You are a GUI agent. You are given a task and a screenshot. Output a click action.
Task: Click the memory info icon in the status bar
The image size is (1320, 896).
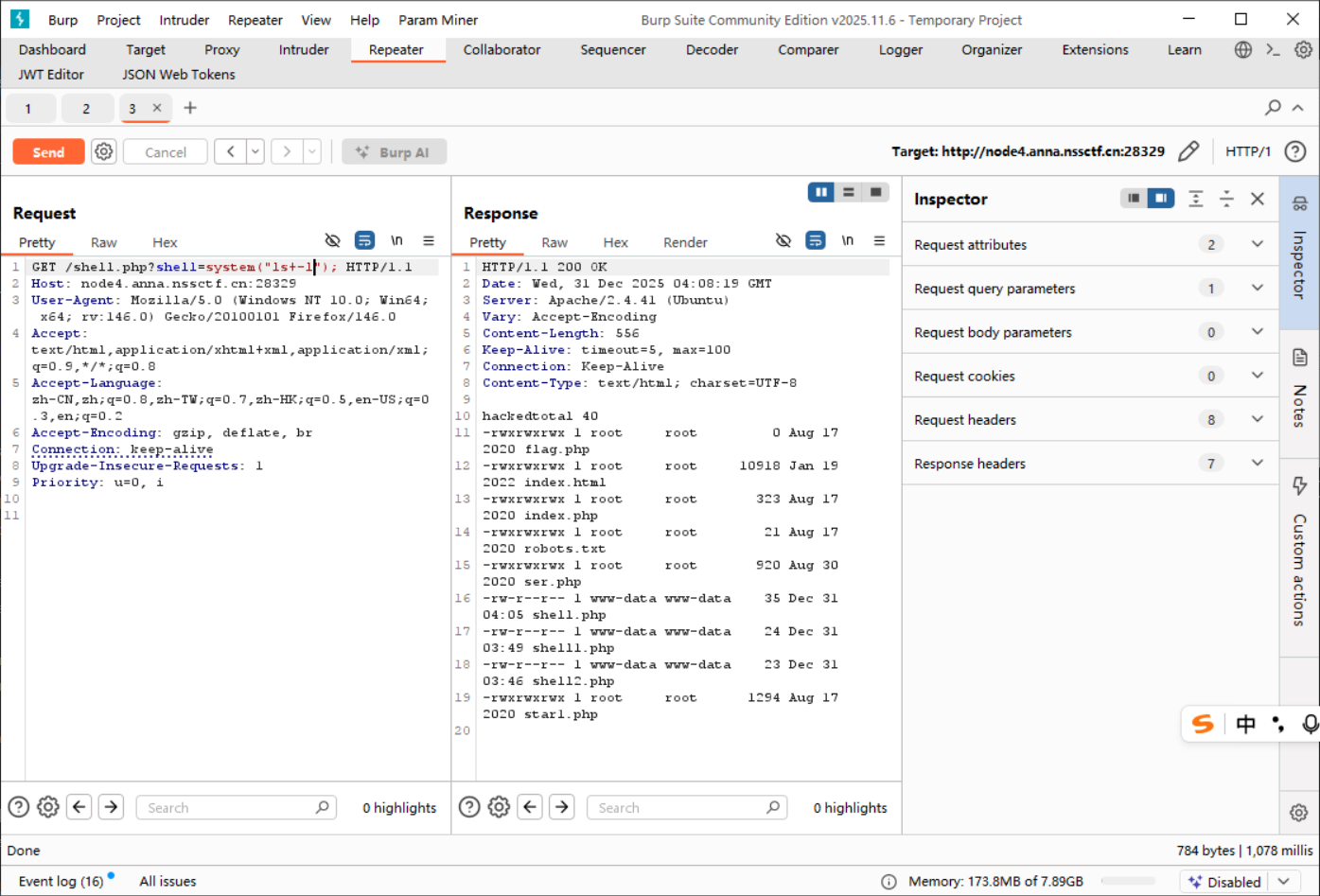(889, 882)
